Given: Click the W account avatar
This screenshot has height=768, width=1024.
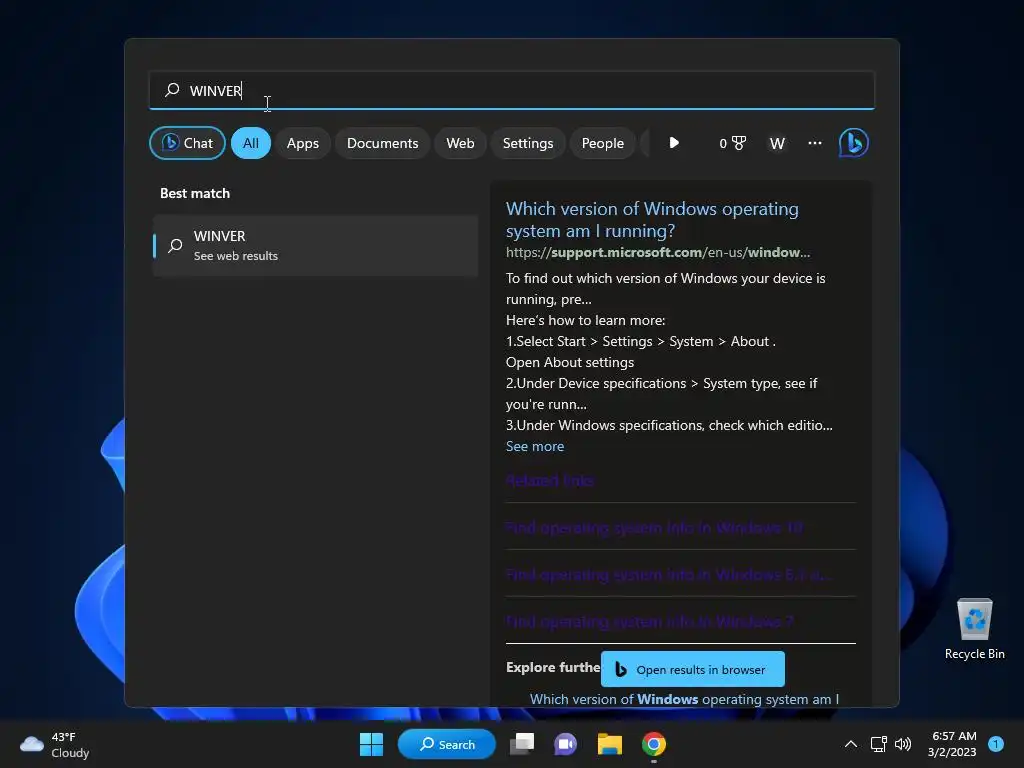Looking at the screenshot, I should (777, 143).
